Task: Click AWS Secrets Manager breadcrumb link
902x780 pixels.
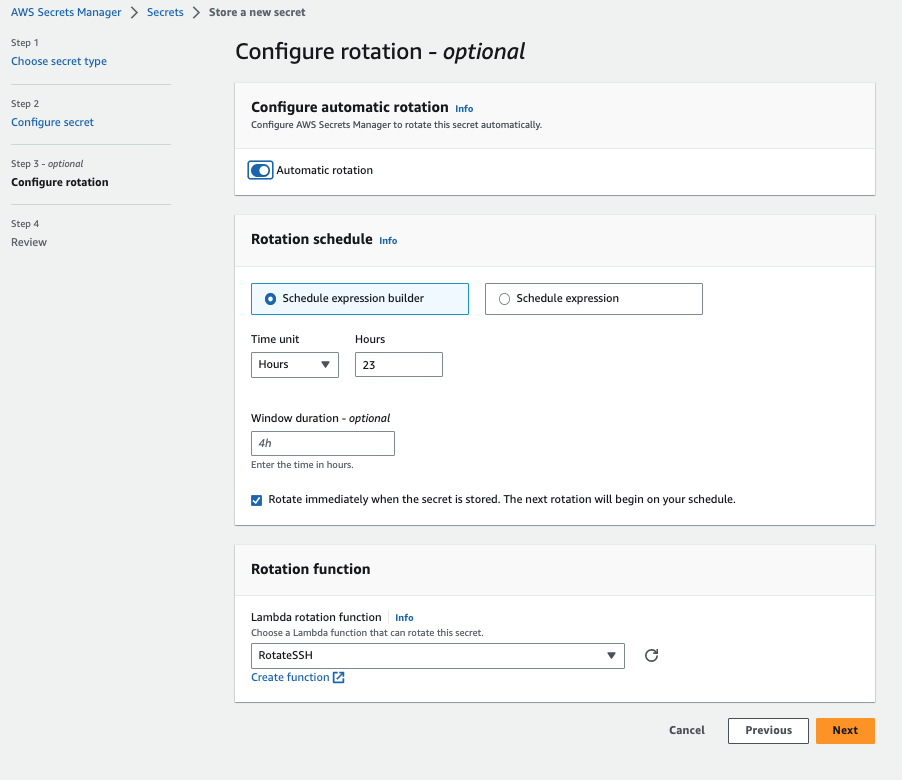Action: [66, 13]
